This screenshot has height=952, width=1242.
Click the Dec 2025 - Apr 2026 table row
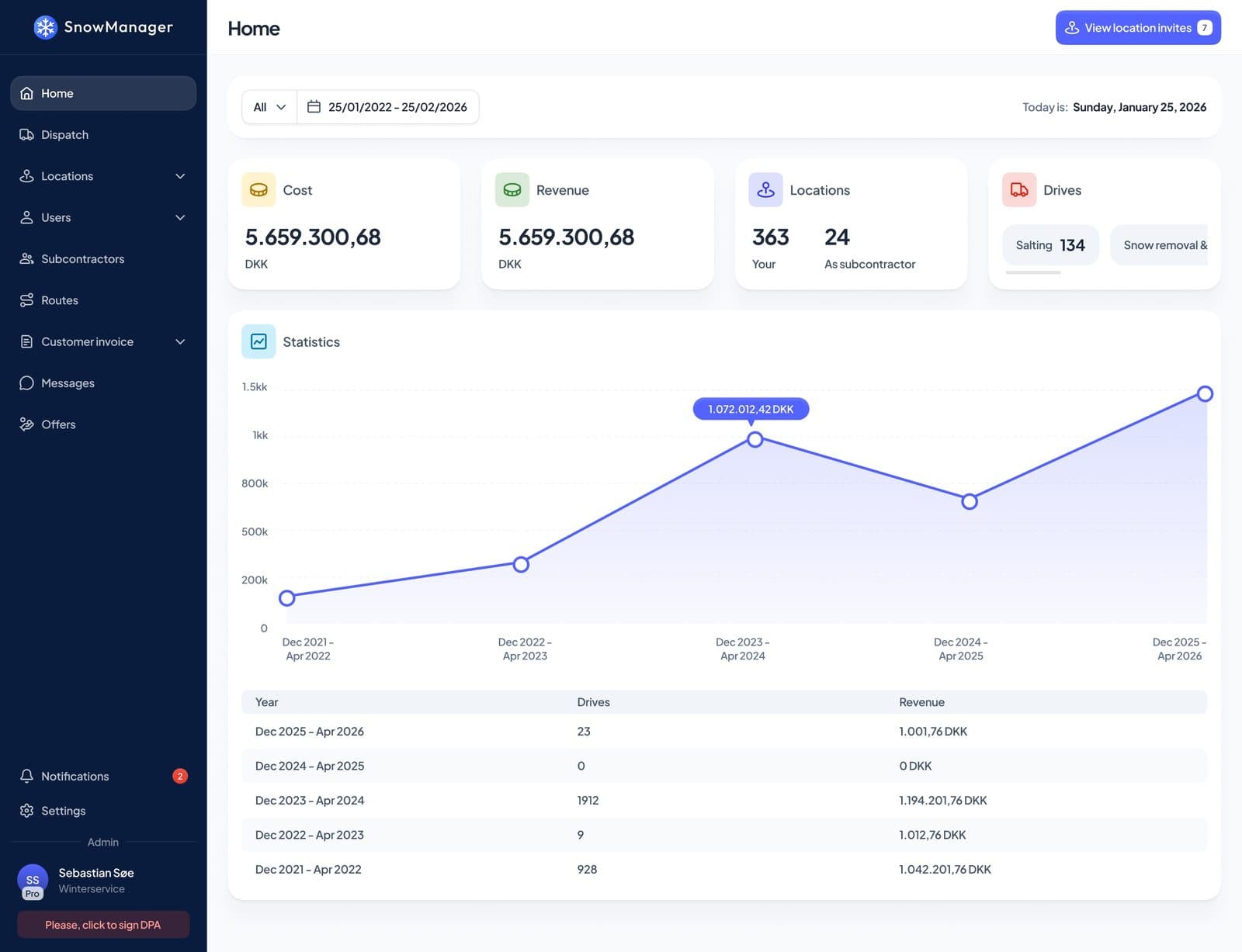pyautogui.click(x=724, y=731)
